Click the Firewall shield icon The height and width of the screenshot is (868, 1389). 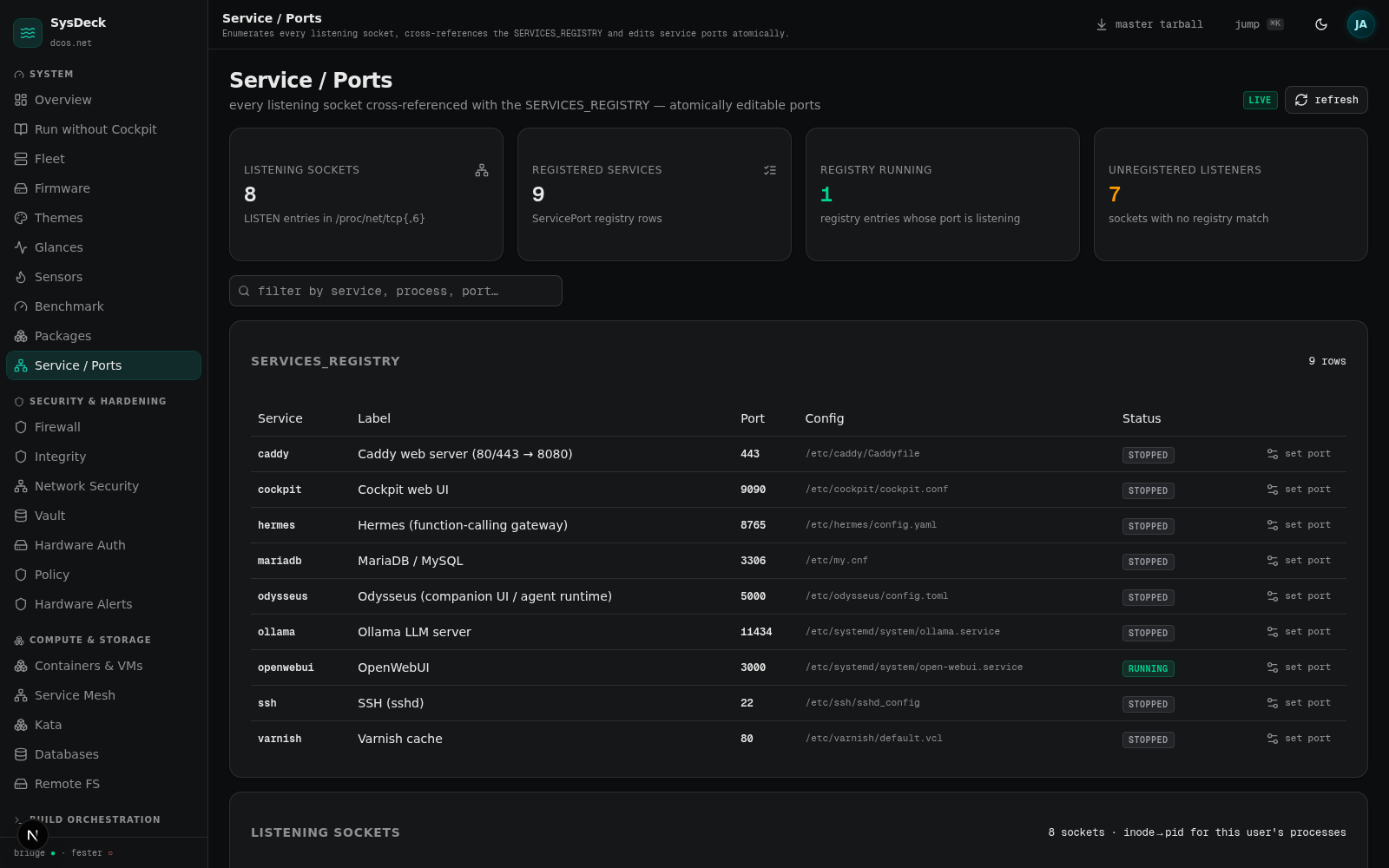pos(21,427)
